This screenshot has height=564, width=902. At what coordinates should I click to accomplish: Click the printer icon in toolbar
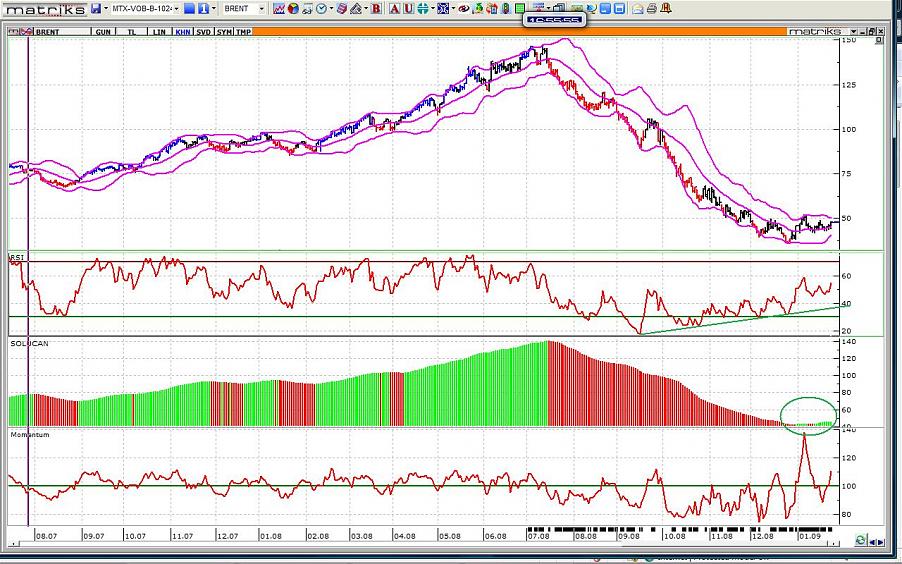coord(652,8)
